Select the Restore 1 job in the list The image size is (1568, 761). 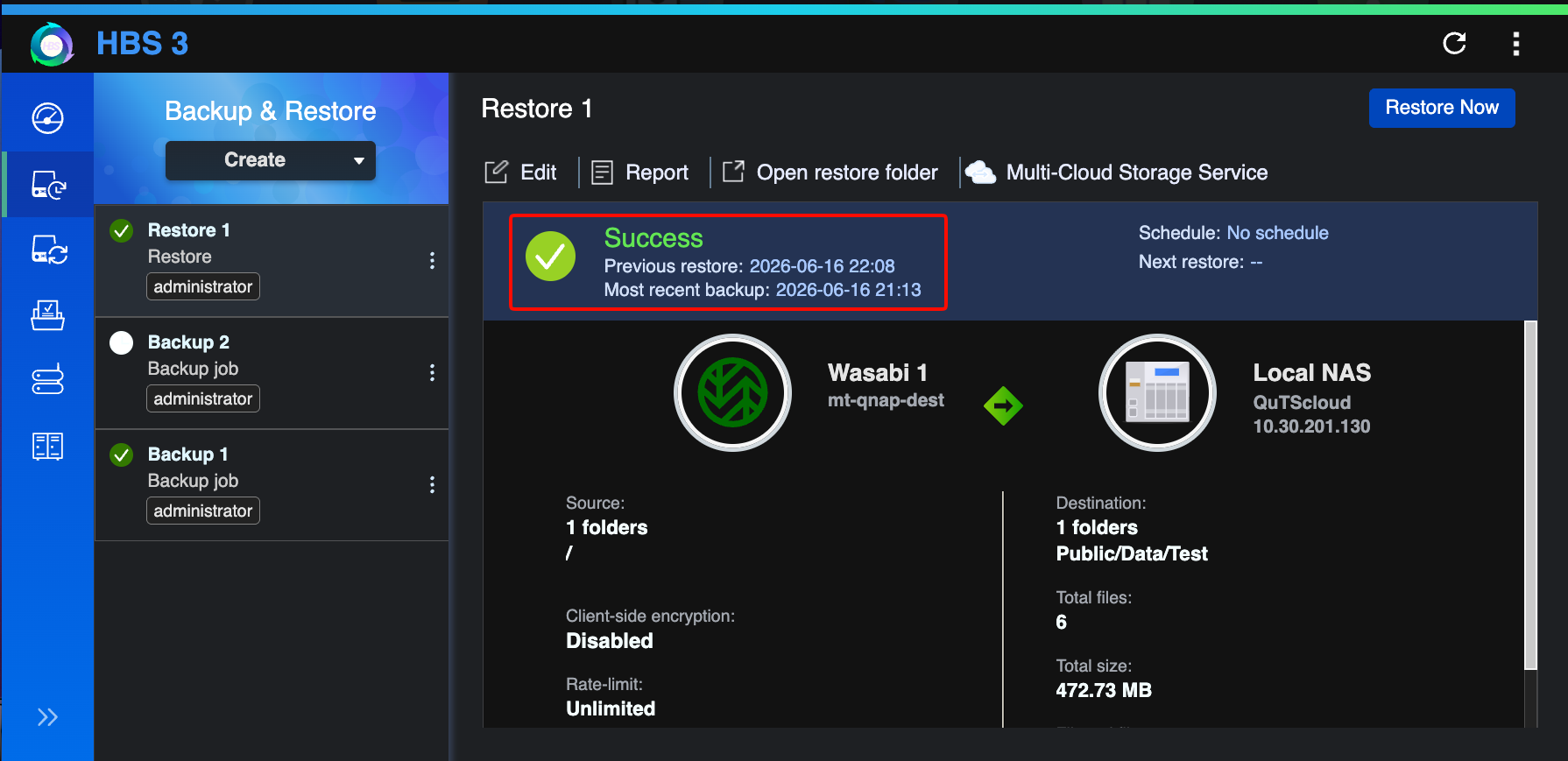tap(272, 261)
